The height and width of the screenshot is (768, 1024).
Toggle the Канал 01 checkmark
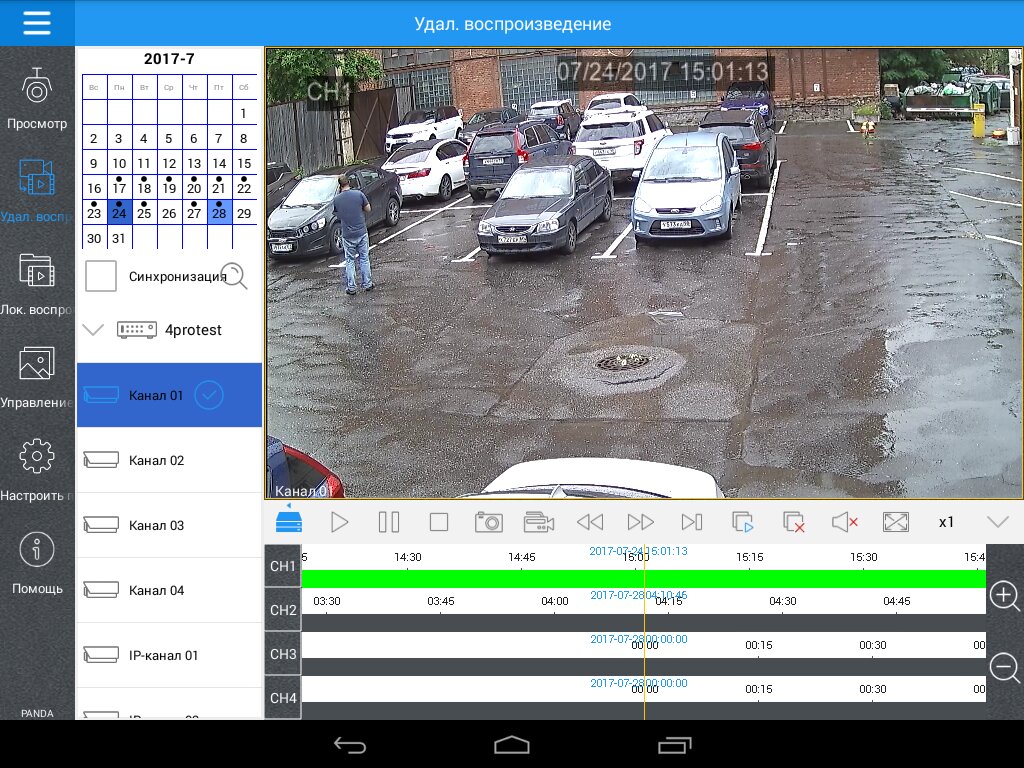pyautogui.click(x=209, y=394)
